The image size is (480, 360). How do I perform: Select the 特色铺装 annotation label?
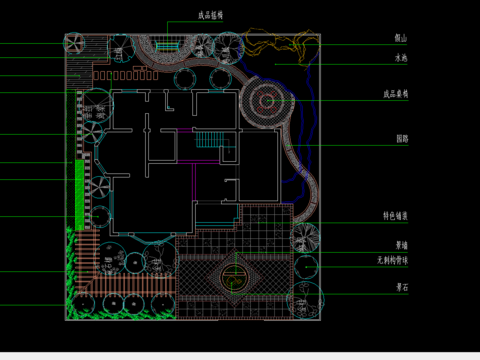[x=395, y=216]
